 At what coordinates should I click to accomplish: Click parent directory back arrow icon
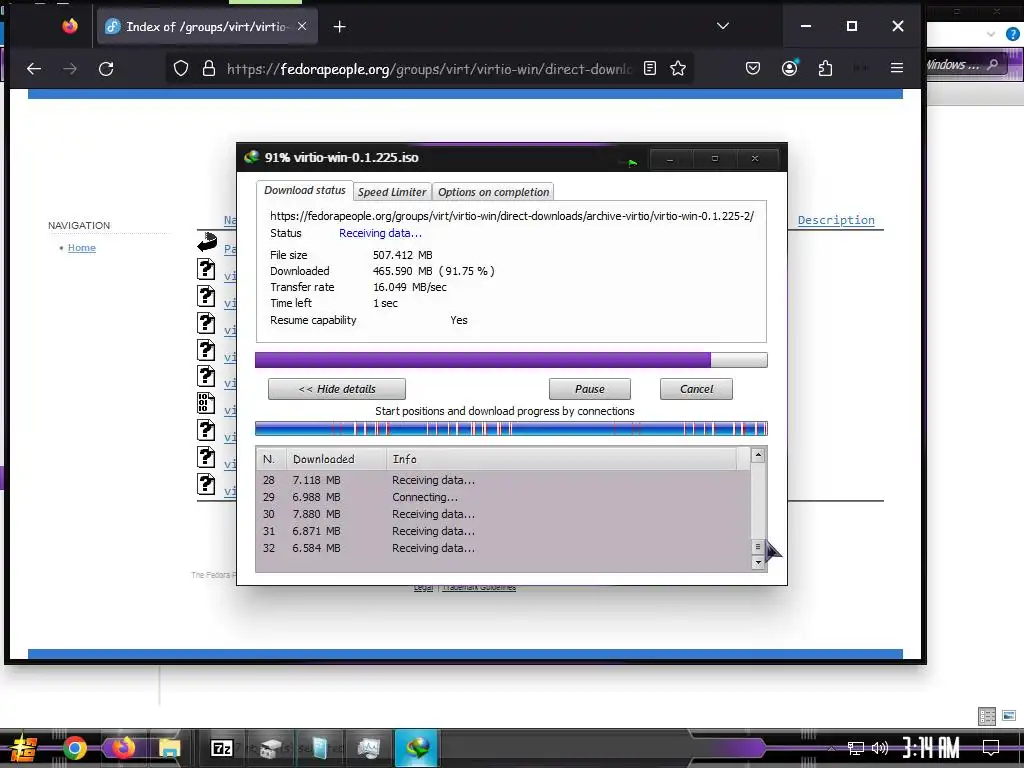pyautogui.click(x=207, y=242)
